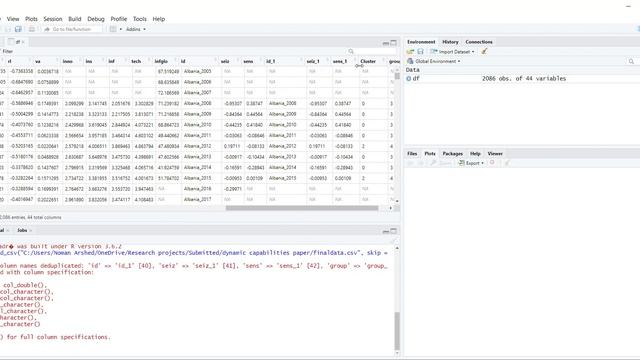Open the Build menu
Image resolution: width=640 pixels, height=360 pixels.
click(x=75, y=19)
